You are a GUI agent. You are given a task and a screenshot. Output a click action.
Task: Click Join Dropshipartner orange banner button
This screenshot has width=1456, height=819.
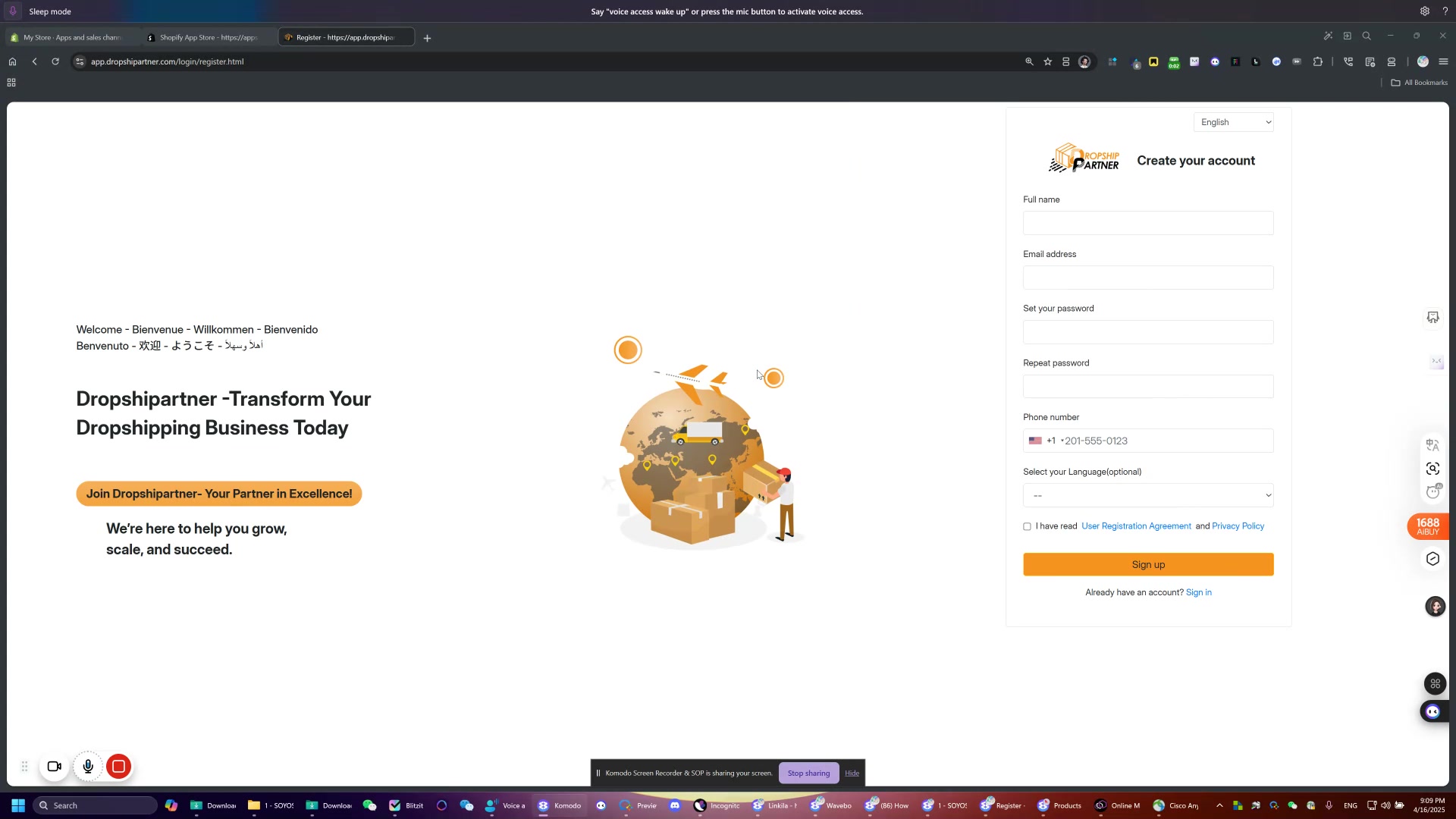pos(219,494)
